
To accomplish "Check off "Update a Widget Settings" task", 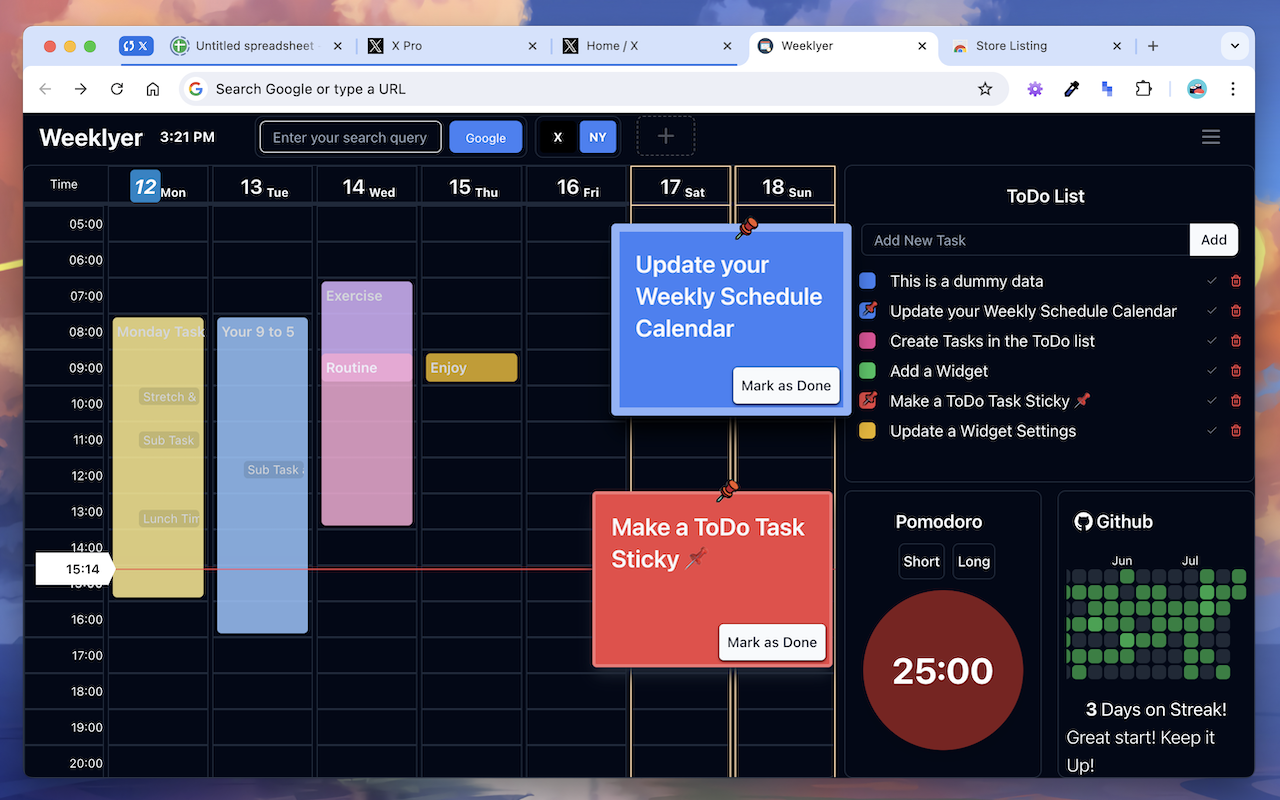I will click(x=1212, y=430).
